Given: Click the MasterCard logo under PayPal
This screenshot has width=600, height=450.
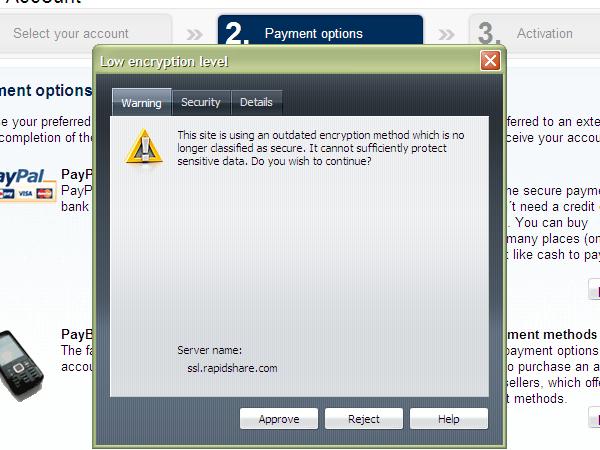Looking at the screenshot, I should click(x=44, y=194).
